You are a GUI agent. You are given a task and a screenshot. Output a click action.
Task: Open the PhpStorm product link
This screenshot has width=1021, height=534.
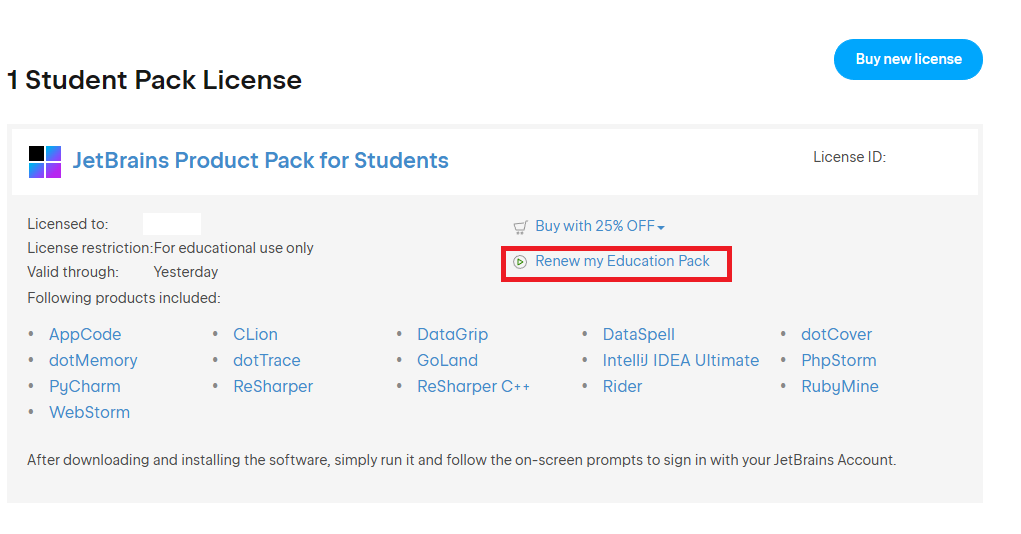click(839, 360)
